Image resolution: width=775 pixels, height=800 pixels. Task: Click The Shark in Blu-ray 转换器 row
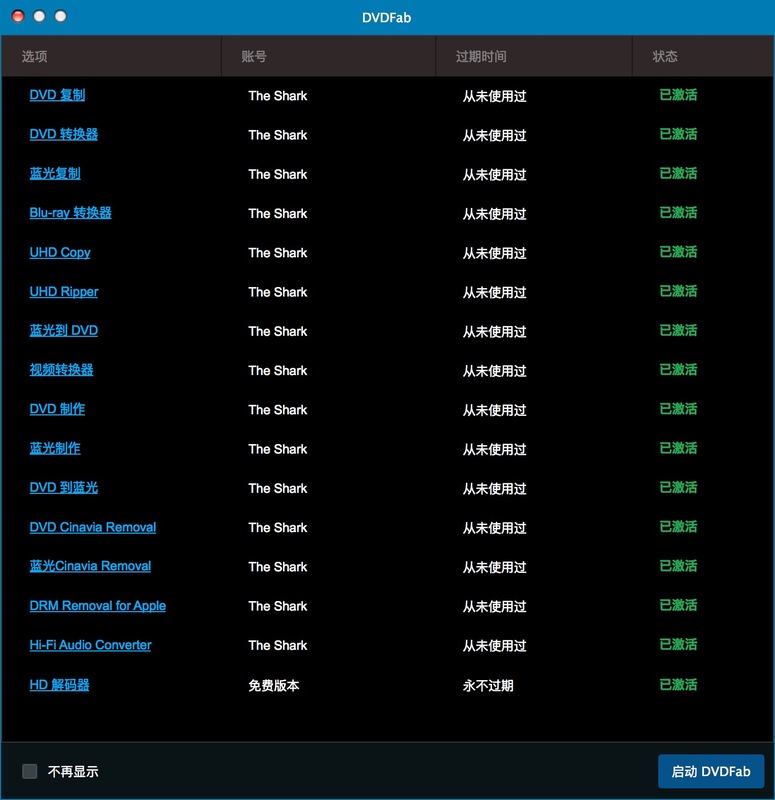(278, 213)
